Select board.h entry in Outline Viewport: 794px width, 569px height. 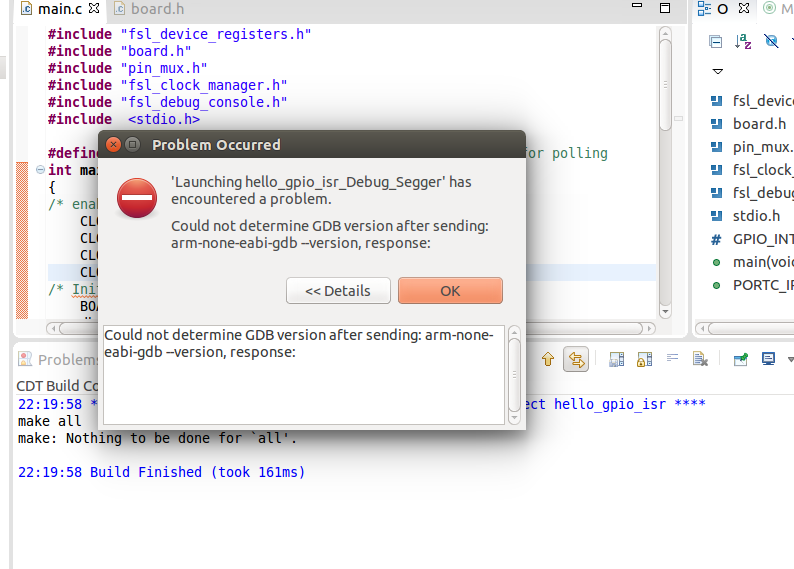(x=748, y=124)
